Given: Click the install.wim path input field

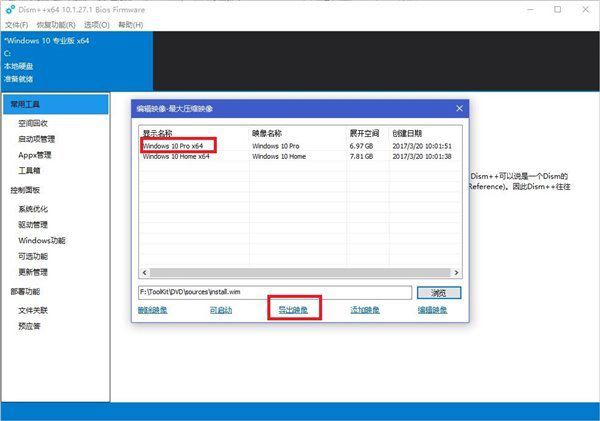Looking at the screenshot, I should pyautogui.click(x=274, y=293).
